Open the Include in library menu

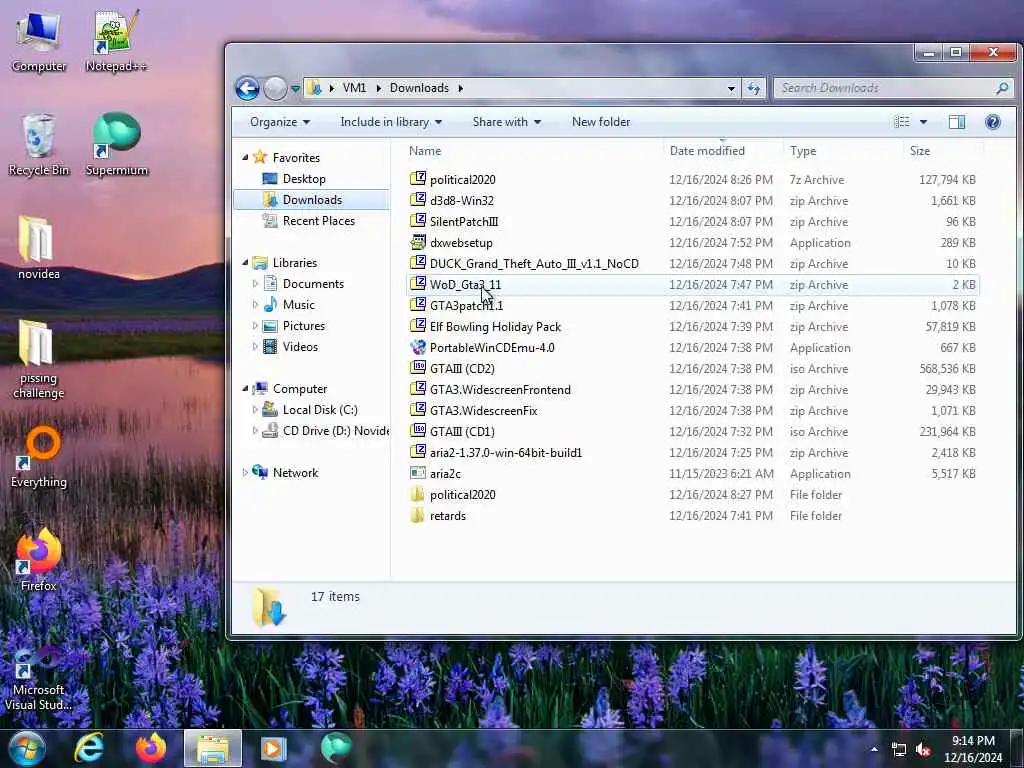click(391, 122)
